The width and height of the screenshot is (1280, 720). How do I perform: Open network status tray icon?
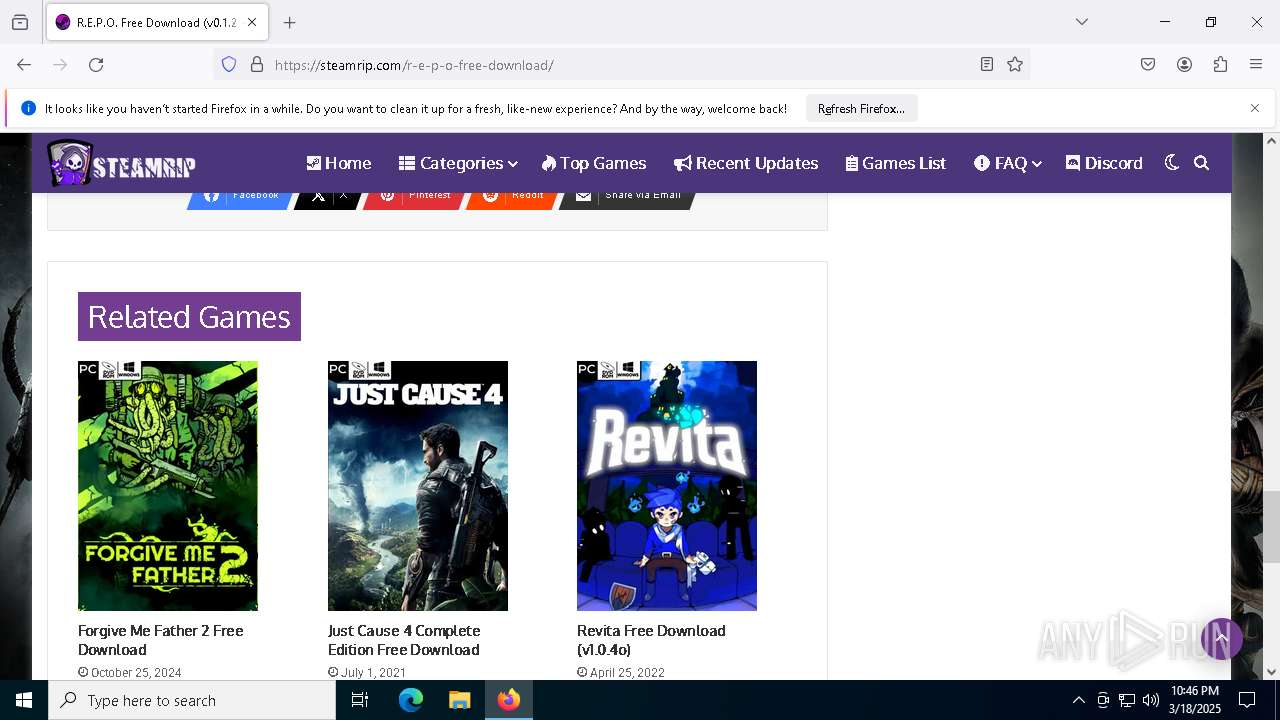point(1127,700)
